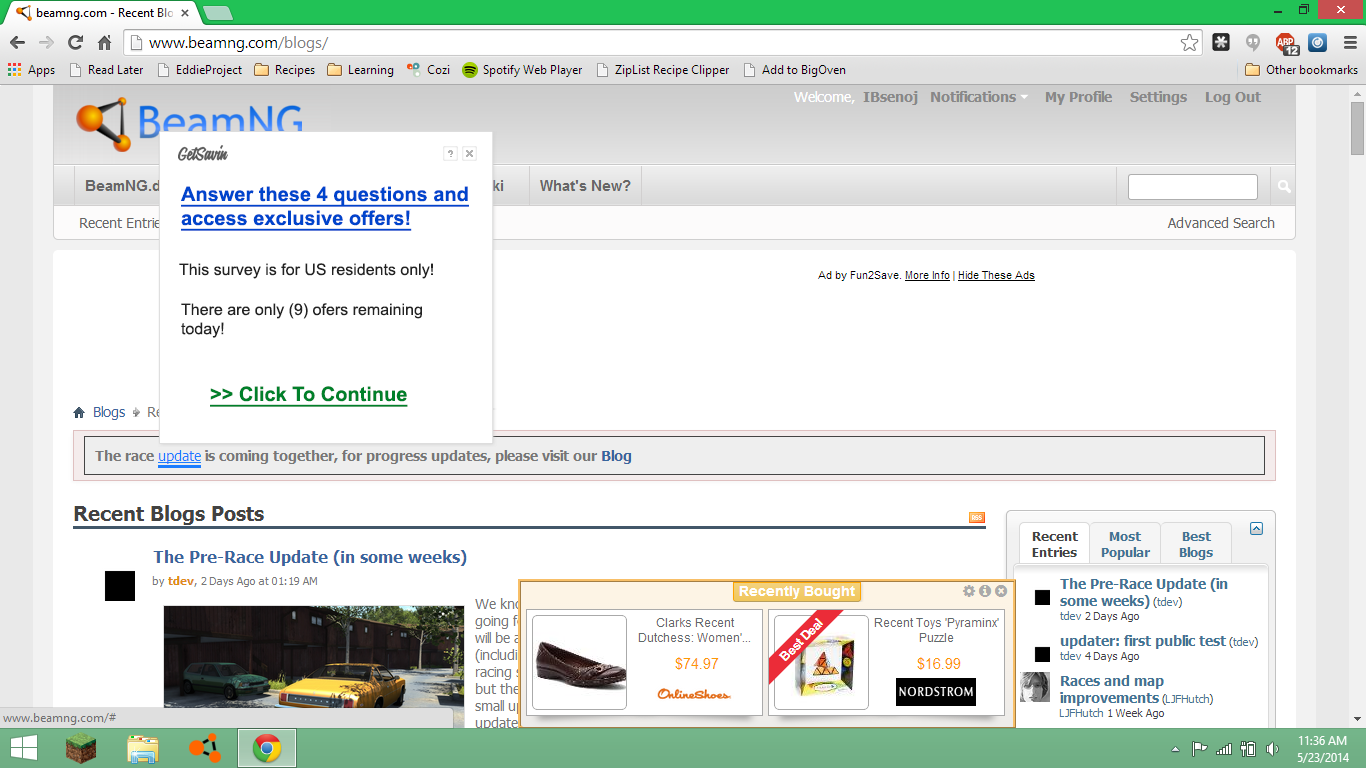Click the Fun2Save 'More Info' link
Screen dimensions: 1366x768
click(x=927, y=275)
